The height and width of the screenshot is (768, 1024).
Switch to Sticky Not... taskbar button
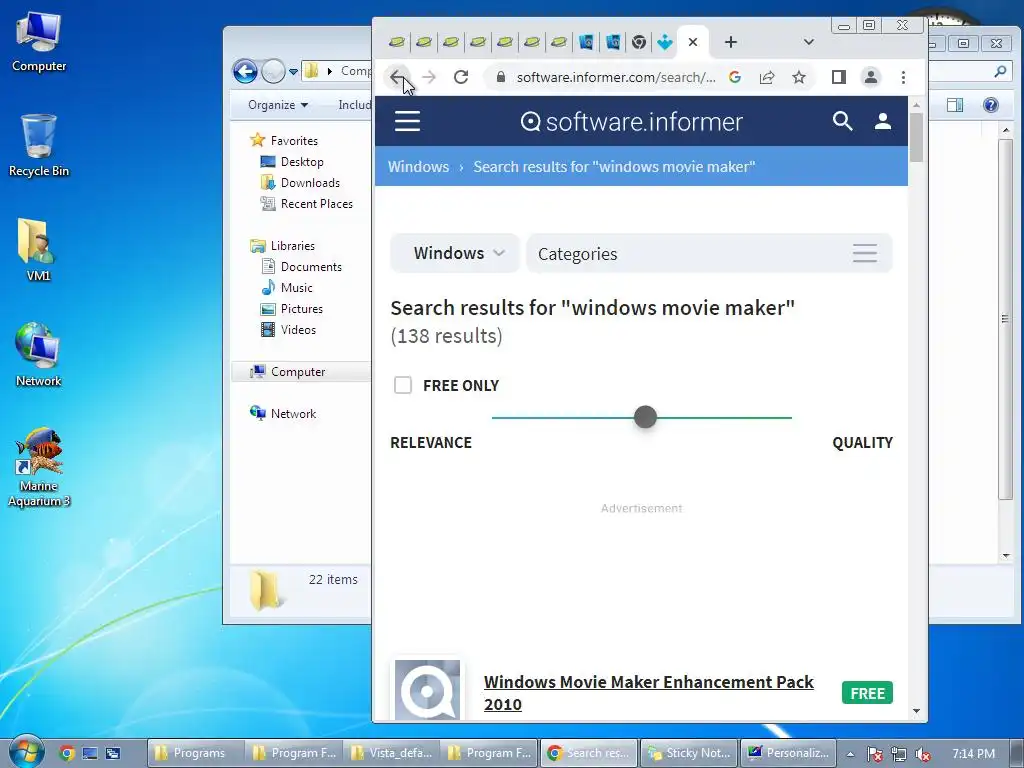click(690, 753)
